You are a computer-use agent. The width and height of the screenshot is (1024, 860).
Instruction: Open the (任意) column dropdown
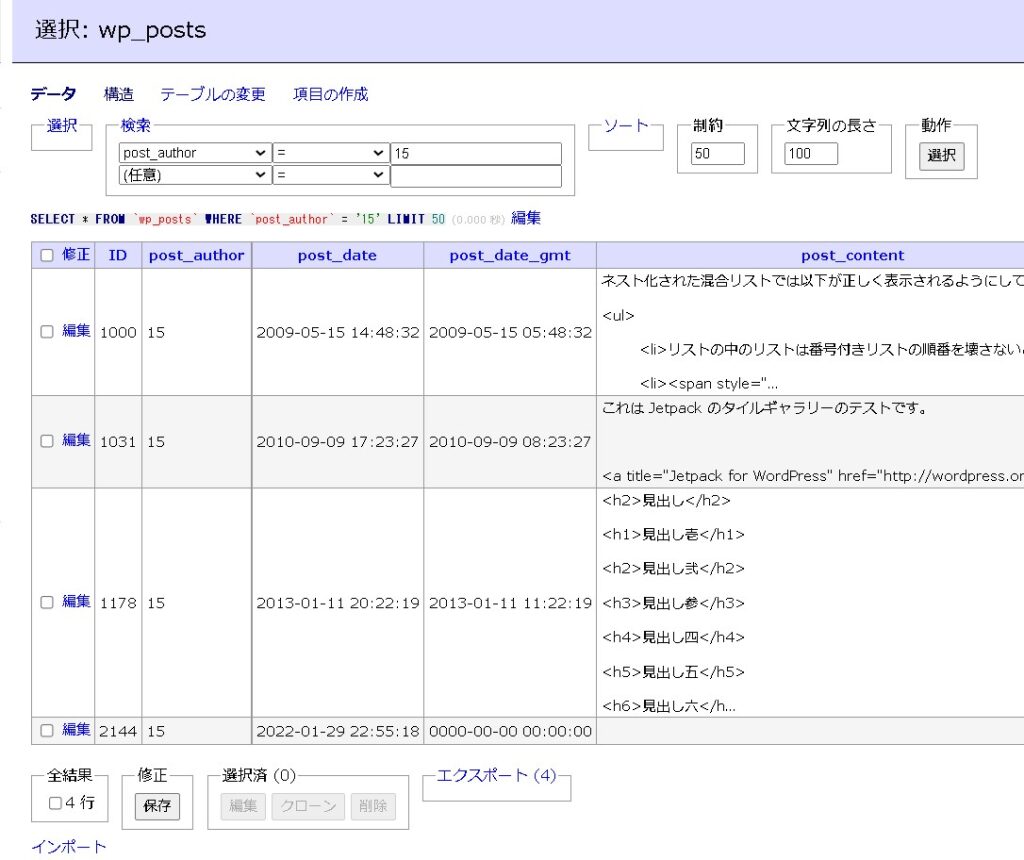point(194,175)
